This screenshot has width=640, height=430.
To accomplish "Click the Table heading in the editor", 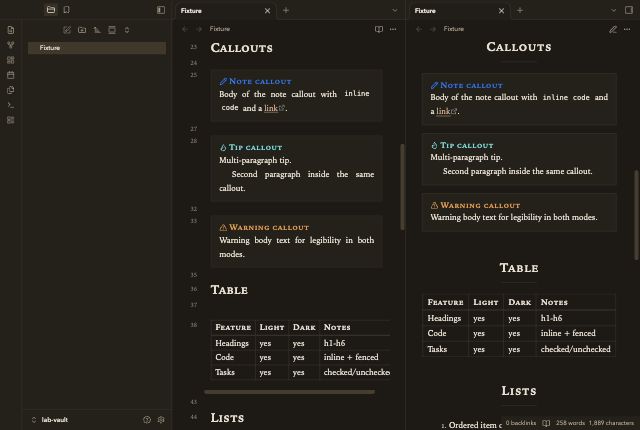I will [x=229, y=290].
